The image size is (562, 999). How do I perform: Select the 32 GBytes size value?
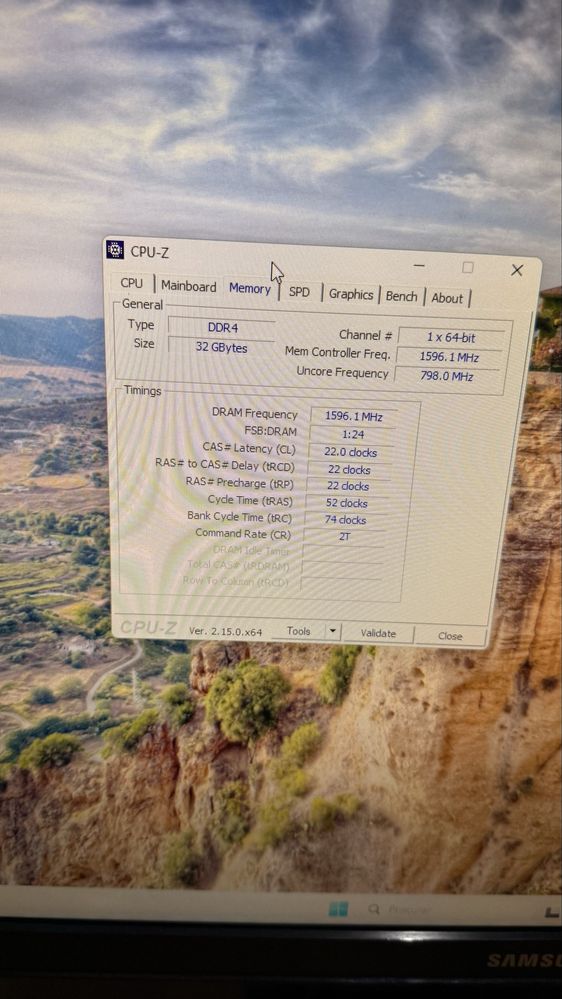click(x=221, y=348)
